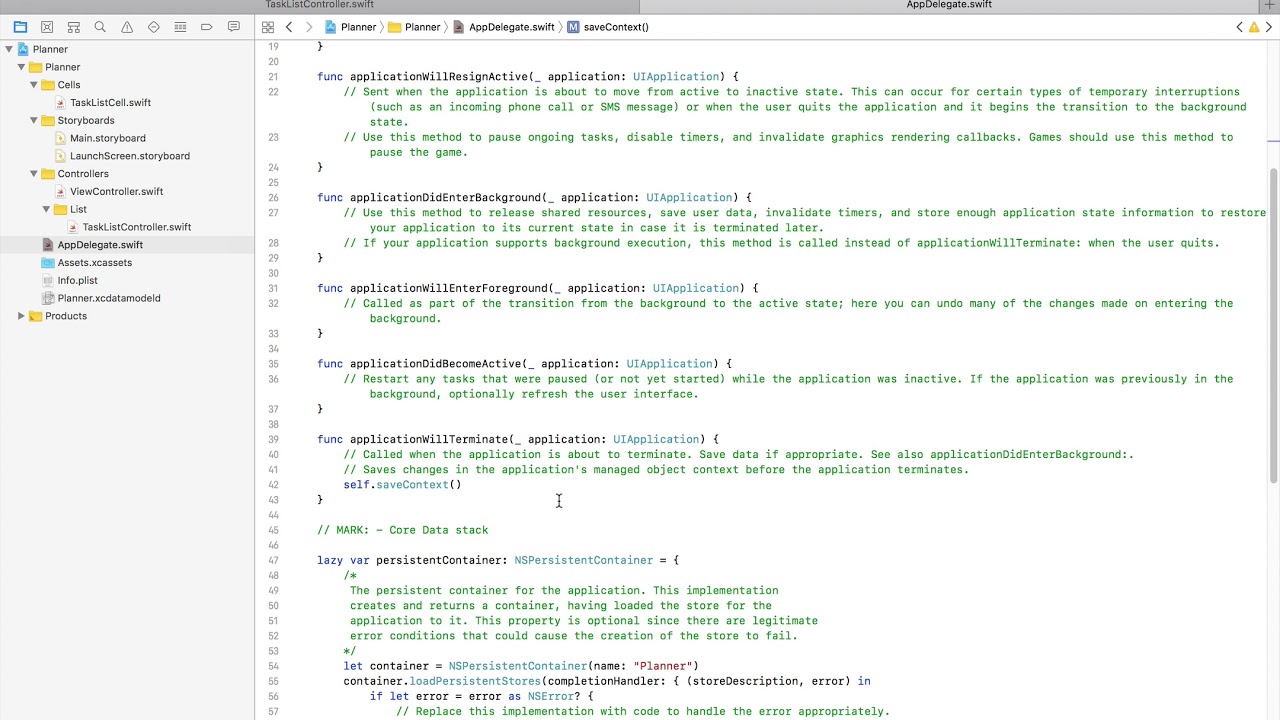Show the Symbol navigator

73,27
